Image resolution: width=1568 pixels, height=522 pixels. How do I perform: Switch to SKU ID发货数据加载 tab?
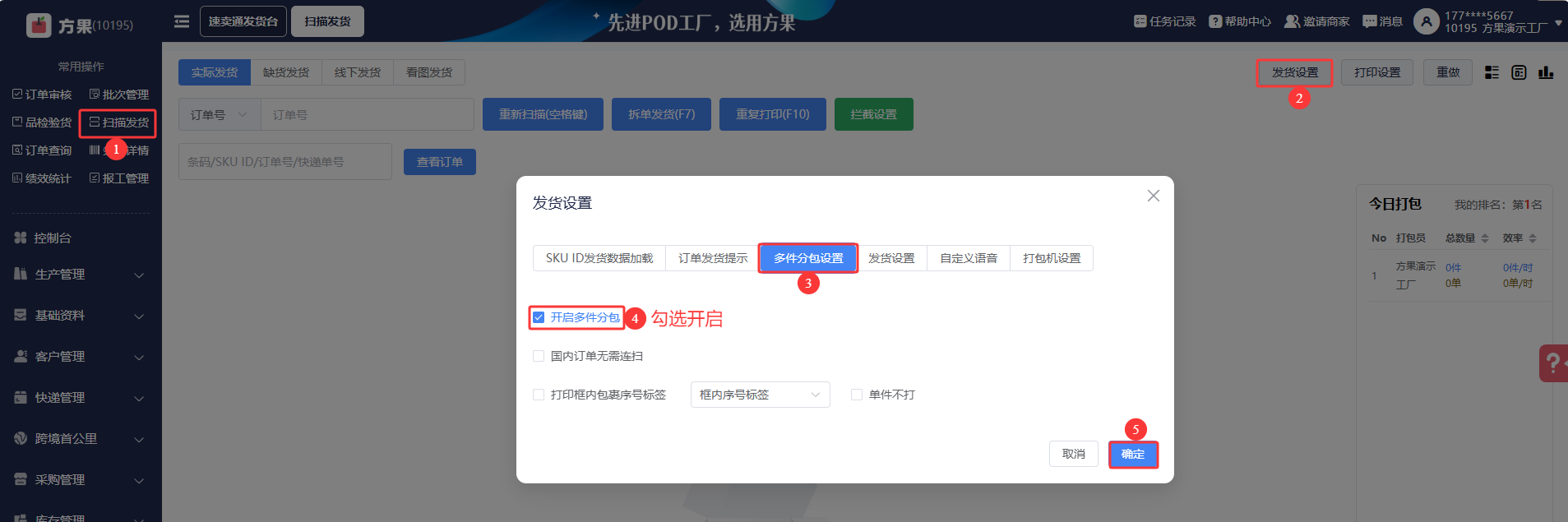pyautogui.click(x=599, y=258)
